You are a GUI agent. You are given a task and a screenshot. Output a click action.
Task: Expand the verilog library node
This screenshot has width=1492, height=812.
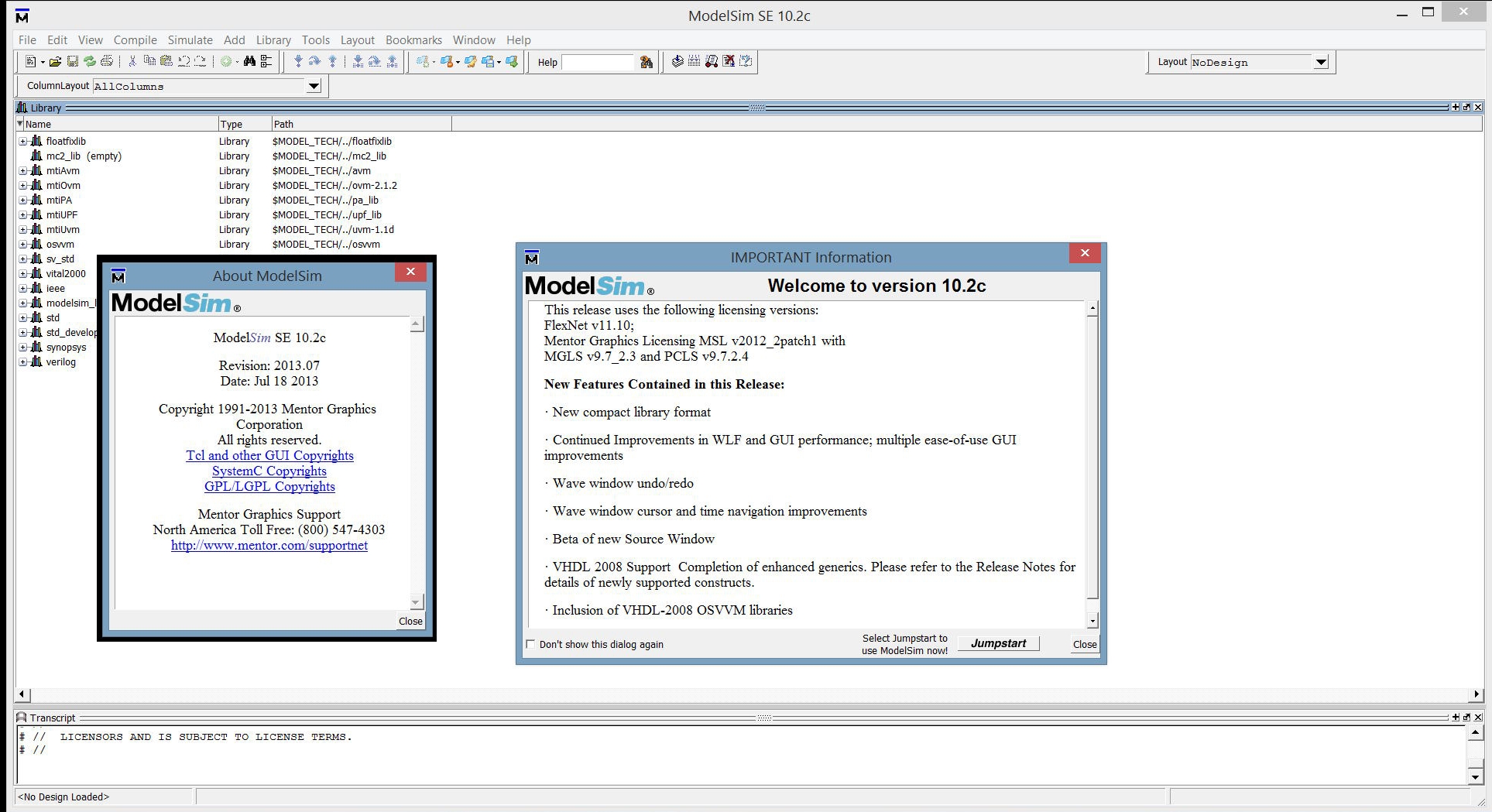(x=22, y=361)
